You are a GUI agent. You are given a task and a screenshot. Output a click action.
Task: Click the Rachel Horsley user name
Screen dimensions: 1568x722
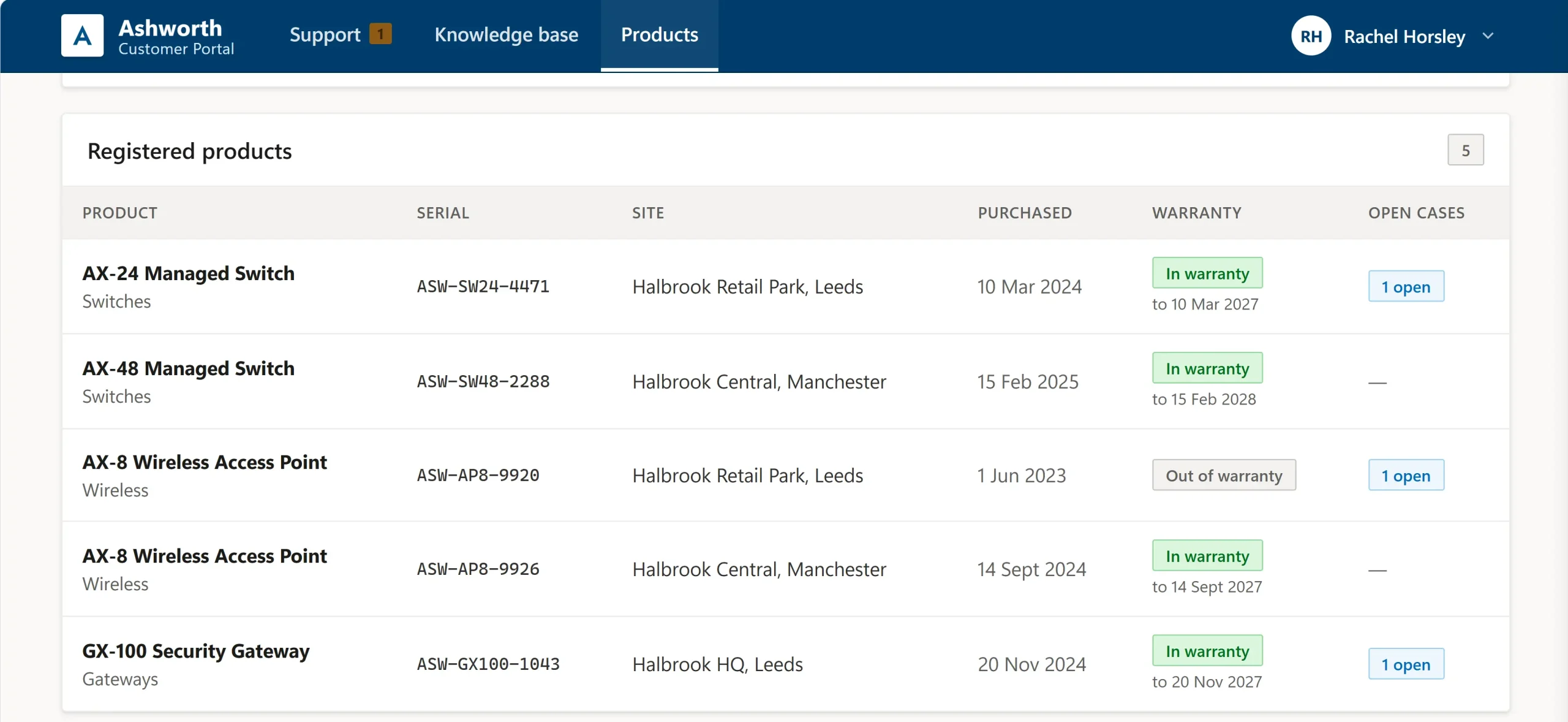1404,37
